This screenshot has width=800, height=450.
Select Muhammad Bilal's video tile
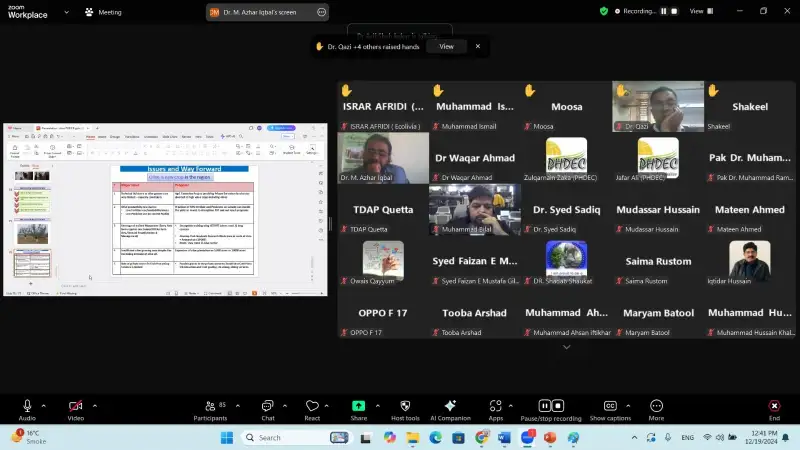tap(474, 210)
